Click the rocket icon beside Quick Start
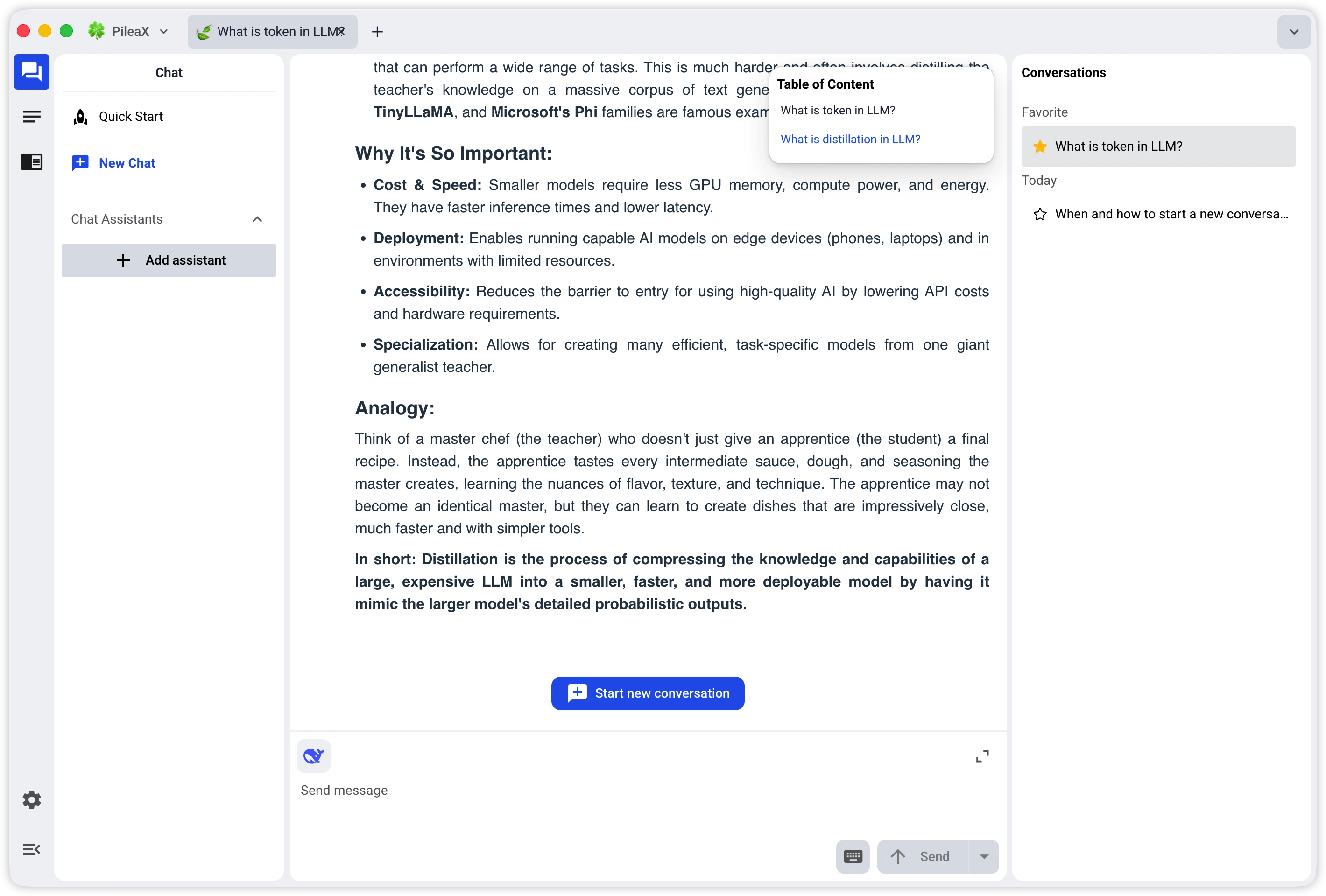 point(80,116)
